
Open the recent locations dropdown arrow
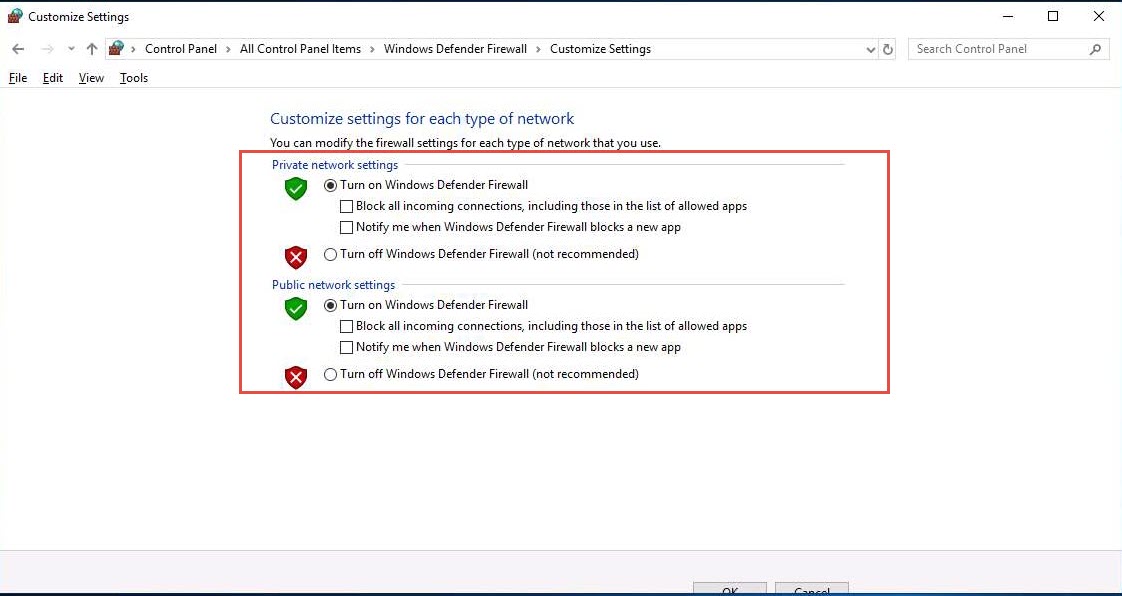point(71,49)
